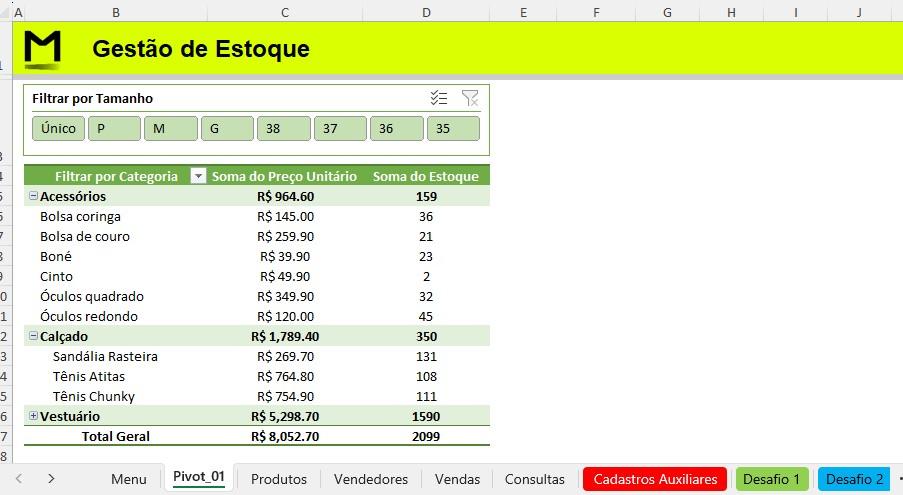The width and height of the screenshot is (903, 495).
Task: Open the Produtos sheet tab
Action: pyautogui.click(x=279, y=479)
